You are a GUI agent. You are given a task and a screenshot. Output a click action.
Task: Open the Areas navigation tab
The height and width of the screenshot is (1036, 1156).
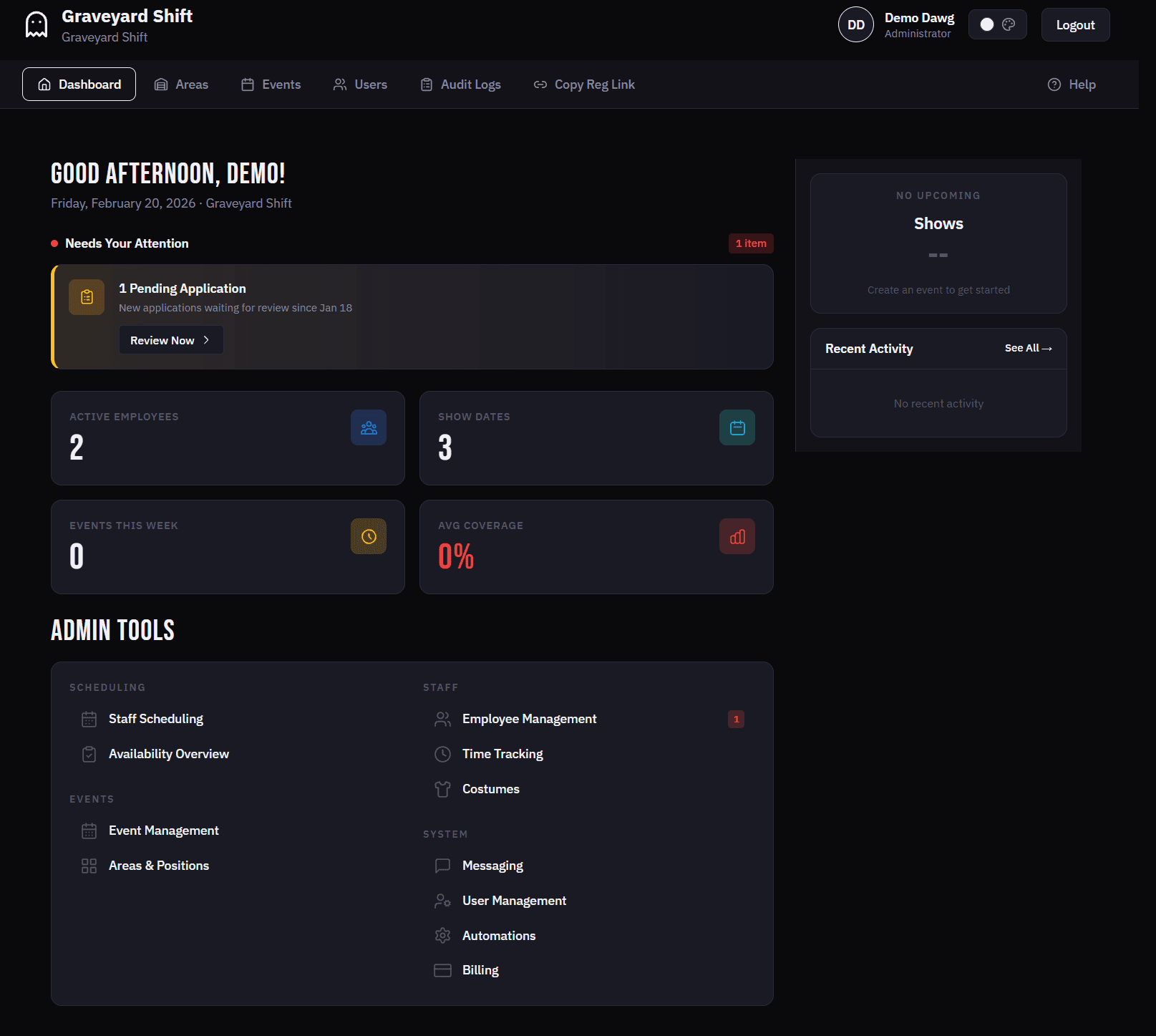[x=181, y=84]
